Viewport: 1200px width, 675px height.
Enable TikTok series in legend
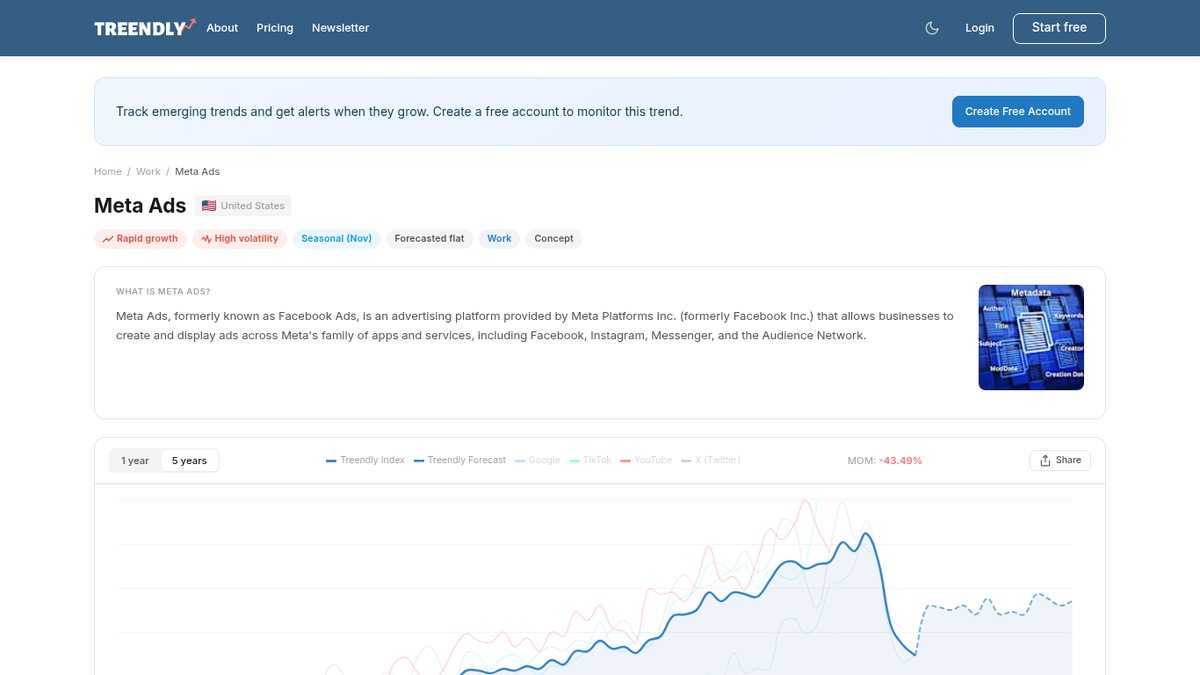(x=590, y=460)
